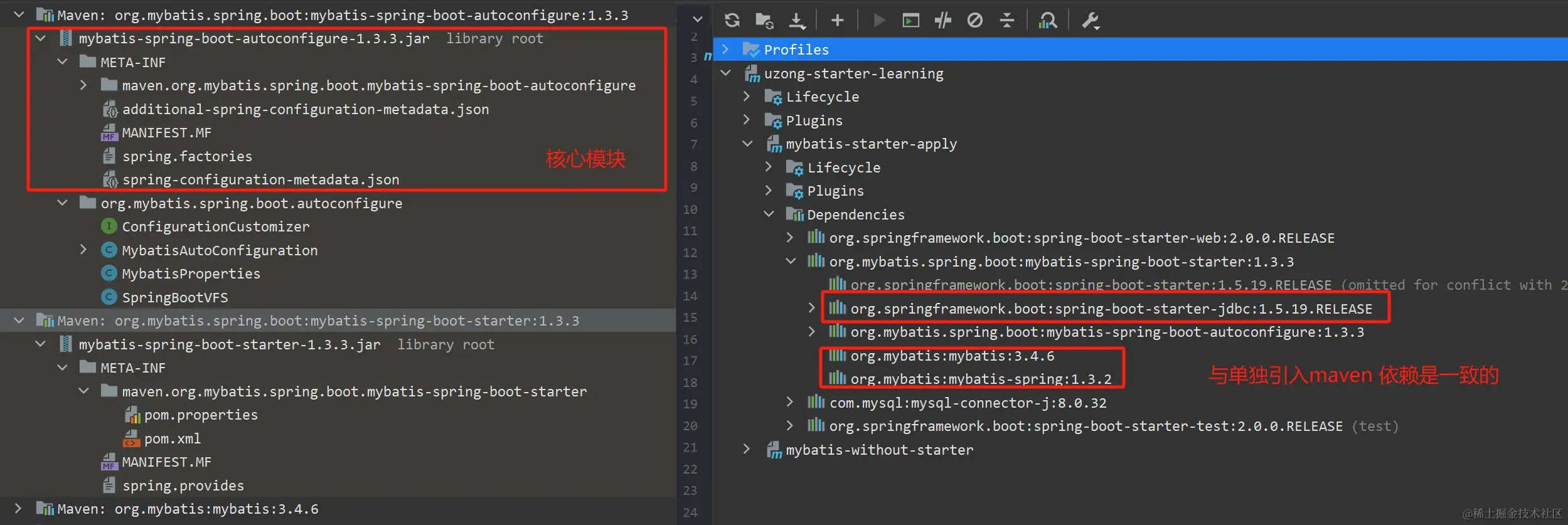Expand Plugins under mybatis-starter-apply
Screen dimensions: 1568x525
769,189
